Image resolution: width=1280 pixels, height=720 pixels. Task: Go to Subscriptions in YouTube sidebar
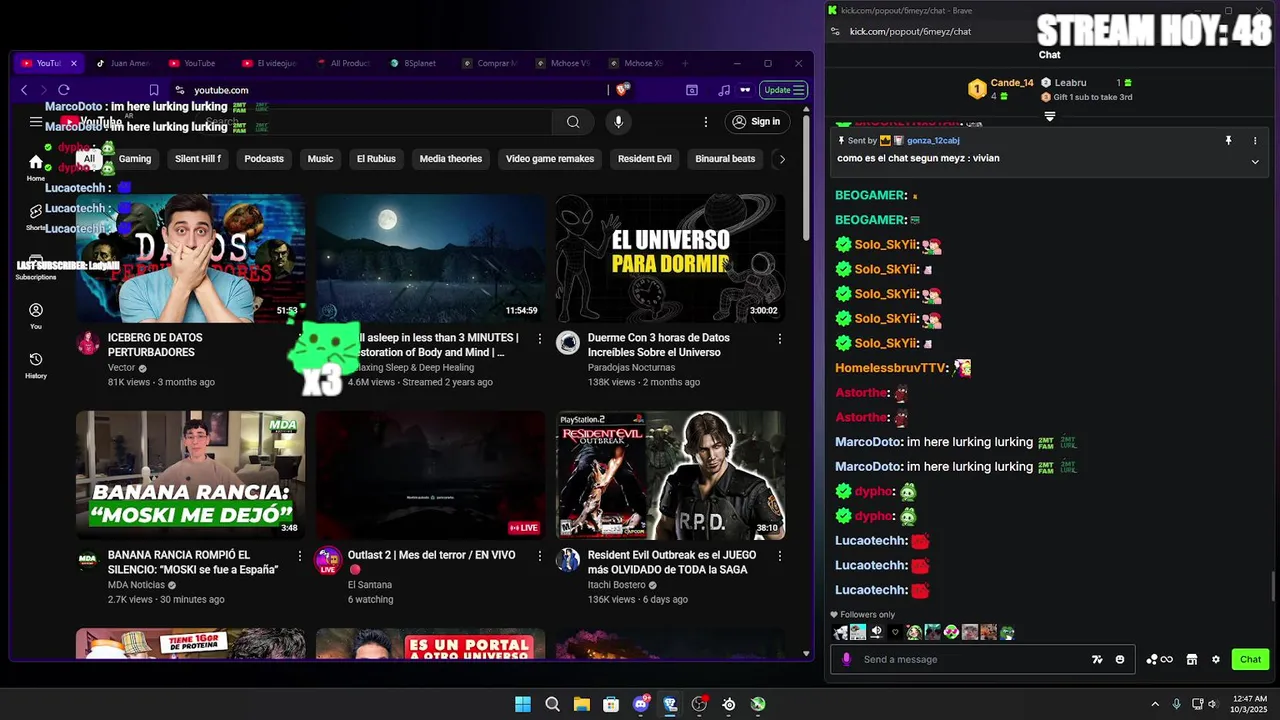point(36,267)
